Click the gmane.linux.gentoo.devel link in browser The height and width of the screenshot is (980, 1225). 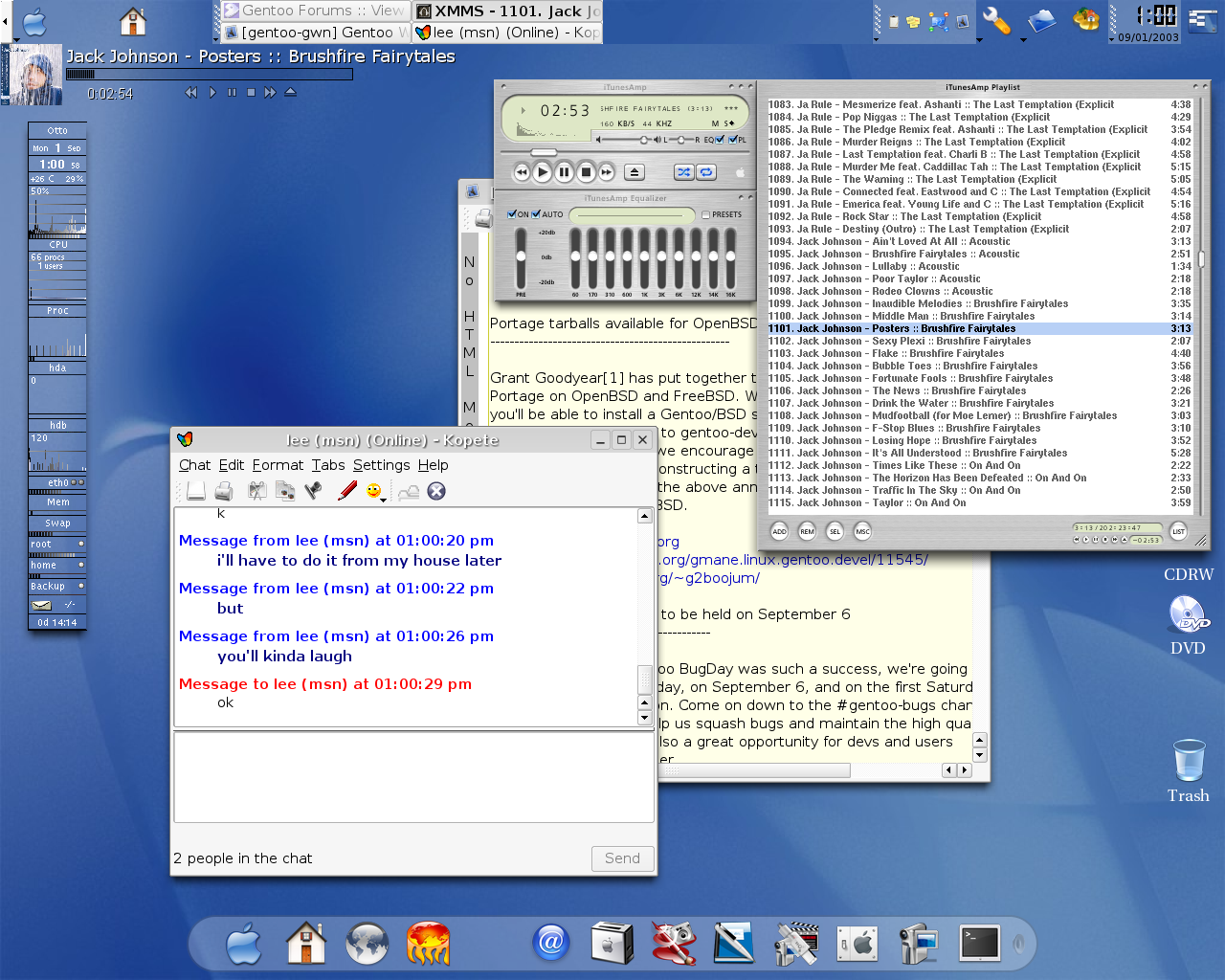(793, 560)
